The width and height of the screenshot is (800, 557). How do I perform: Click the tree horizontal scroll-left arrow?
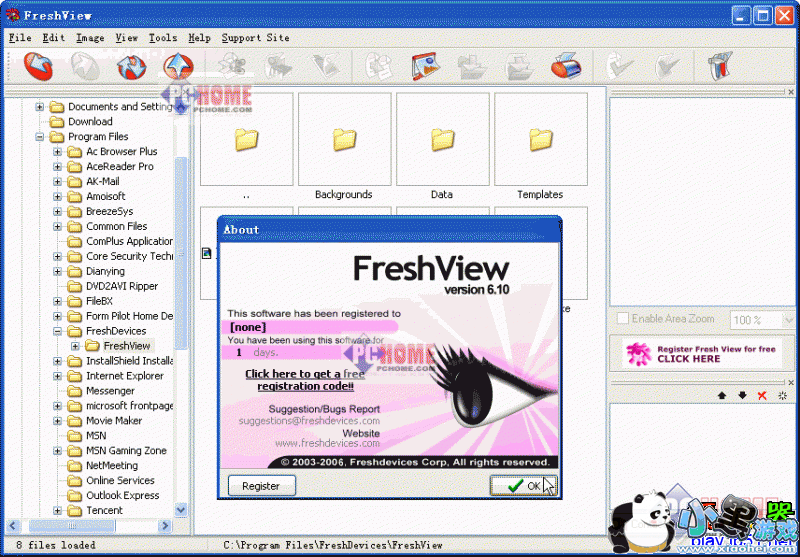pyautogui.click(x=14, y=525)
